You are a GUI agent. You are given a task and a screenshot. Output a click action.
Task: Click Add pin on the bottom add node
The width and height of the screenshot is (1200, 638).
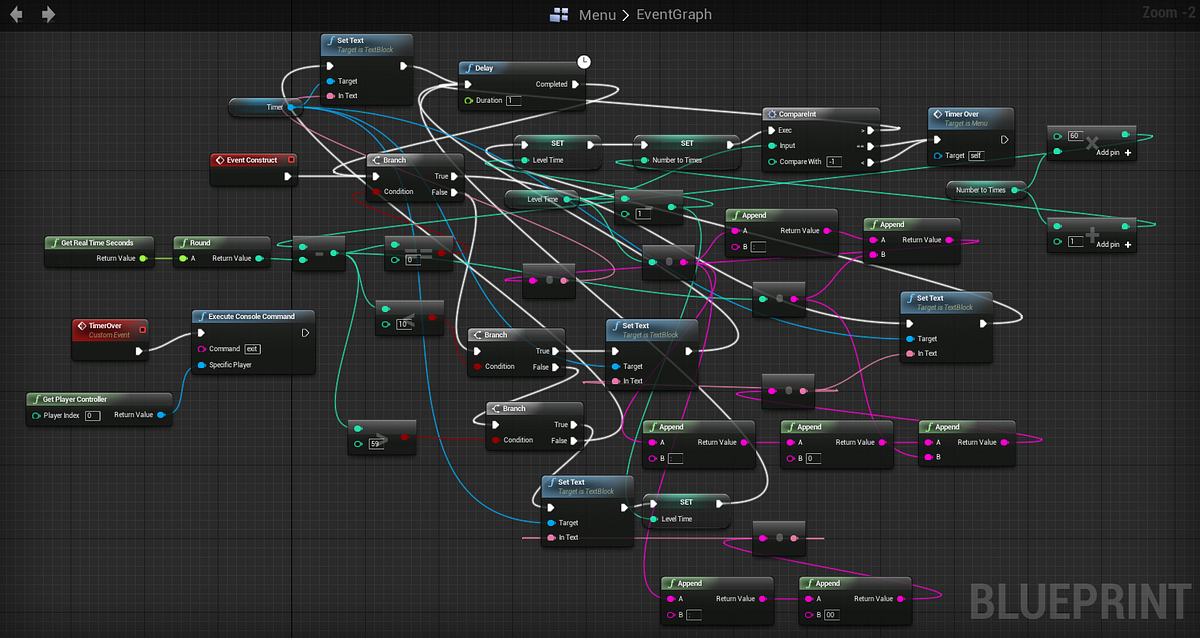[1108, 243]
